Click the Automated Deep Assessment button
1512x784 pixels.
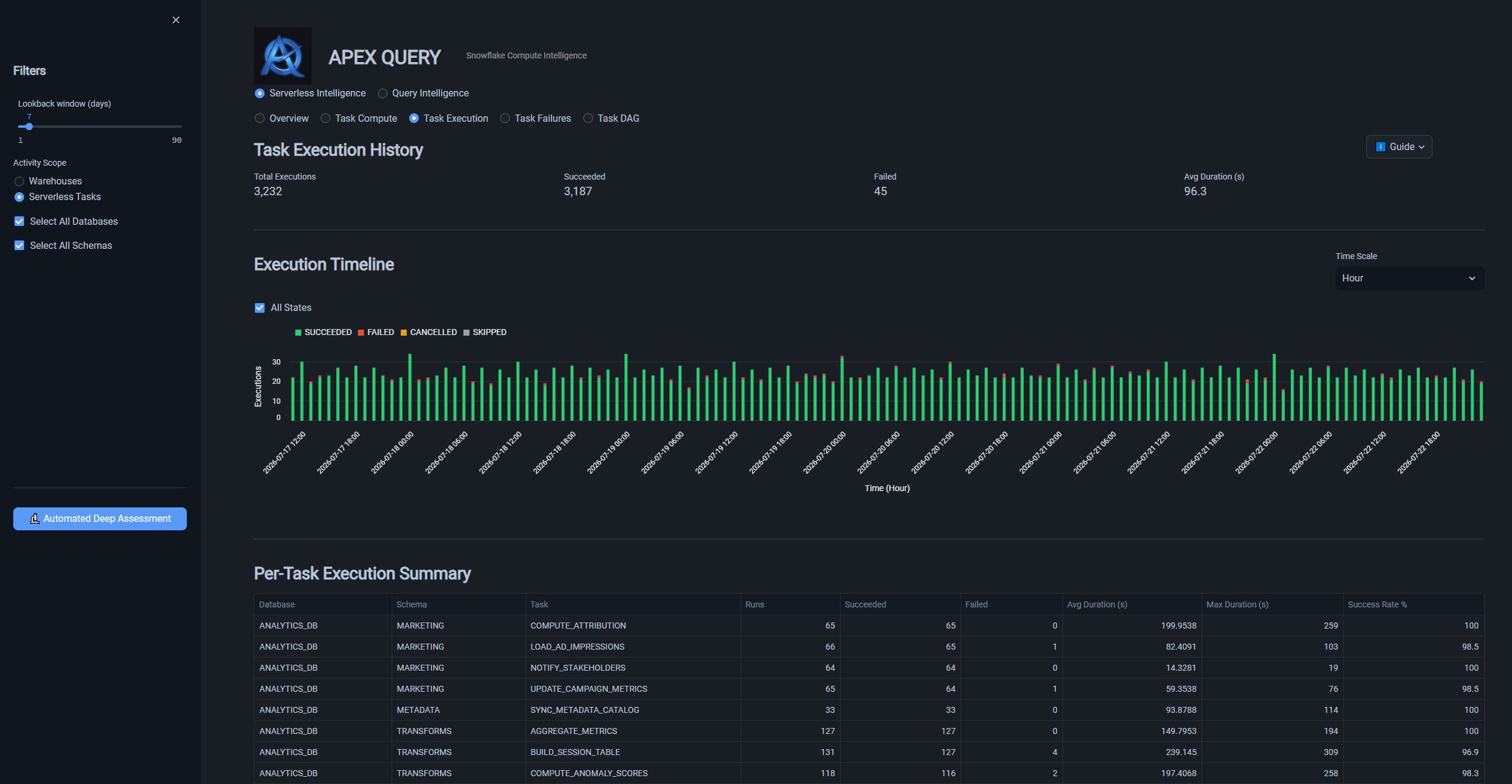100,519
